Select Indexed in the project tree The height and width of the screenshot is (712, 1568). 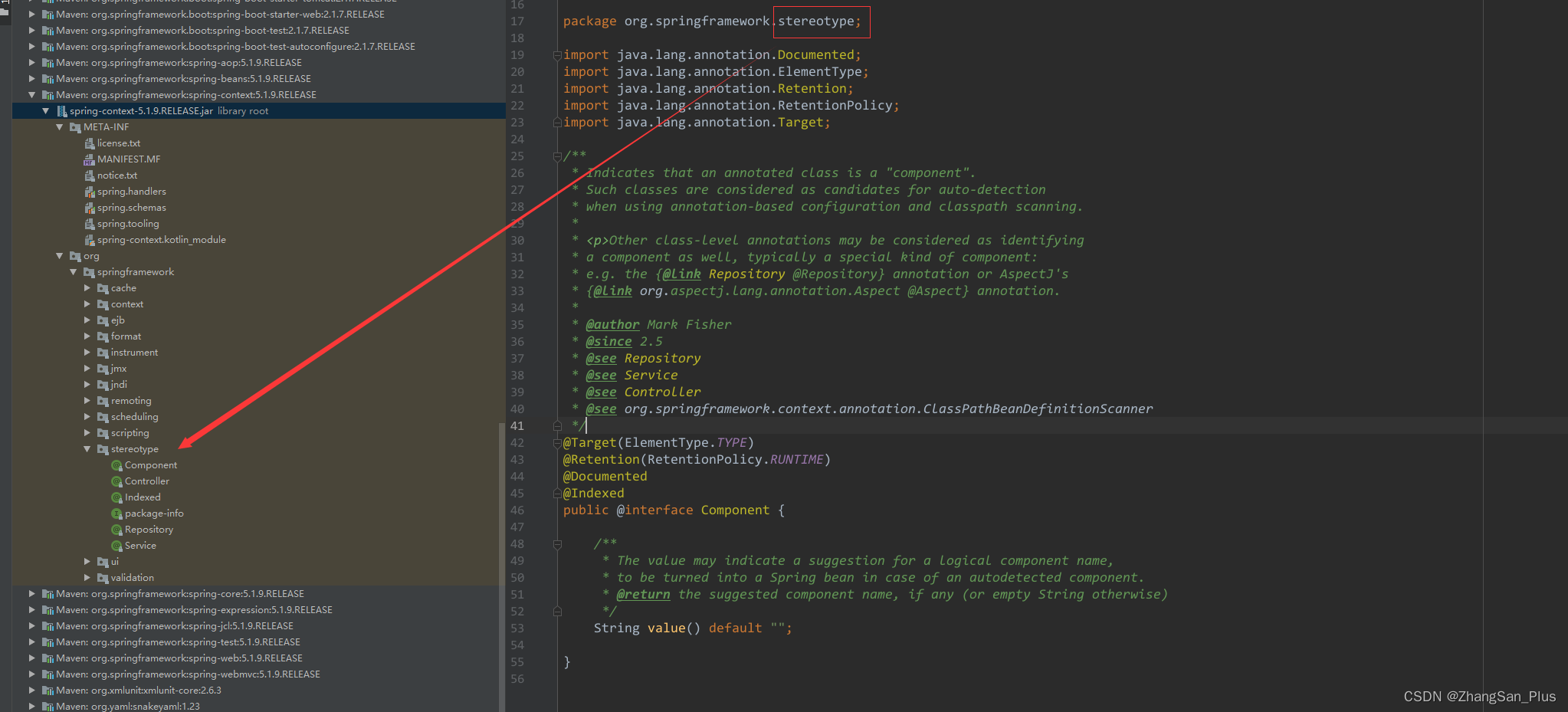click(x=143, y=497)
